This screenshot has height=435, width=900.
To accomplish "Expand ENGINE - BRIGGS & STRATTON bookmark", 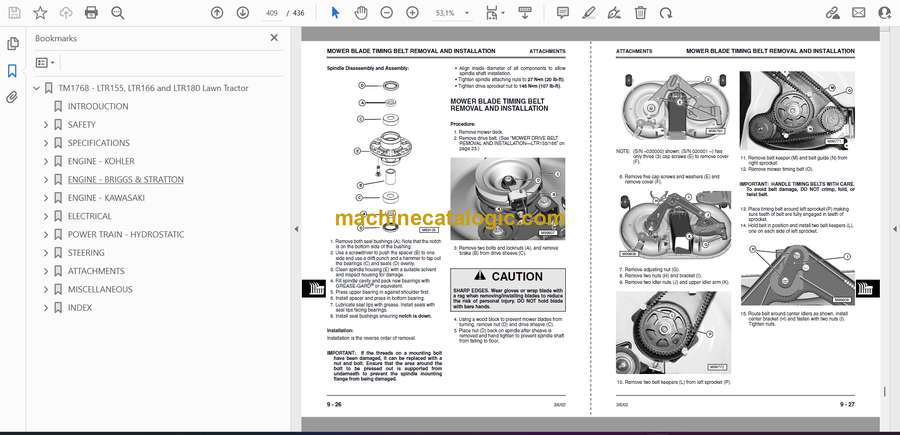I will [46, 180].
